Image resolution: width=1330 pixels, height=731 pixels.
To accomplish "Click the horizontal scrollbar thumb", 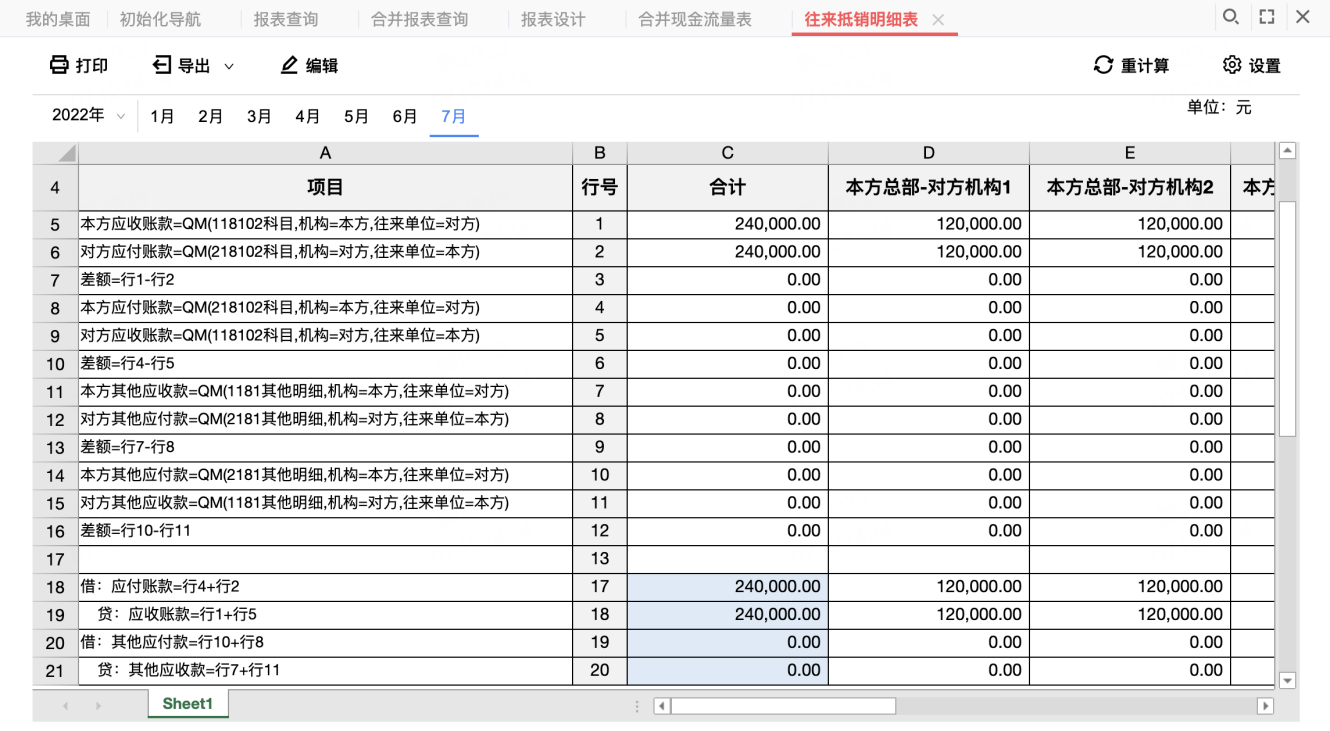I will [x=783, y=706].
